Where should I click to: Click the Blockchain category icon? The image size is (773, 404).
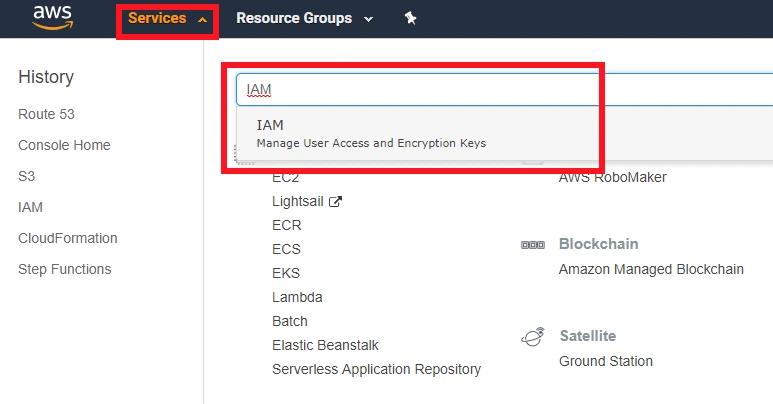click(532, 245)
